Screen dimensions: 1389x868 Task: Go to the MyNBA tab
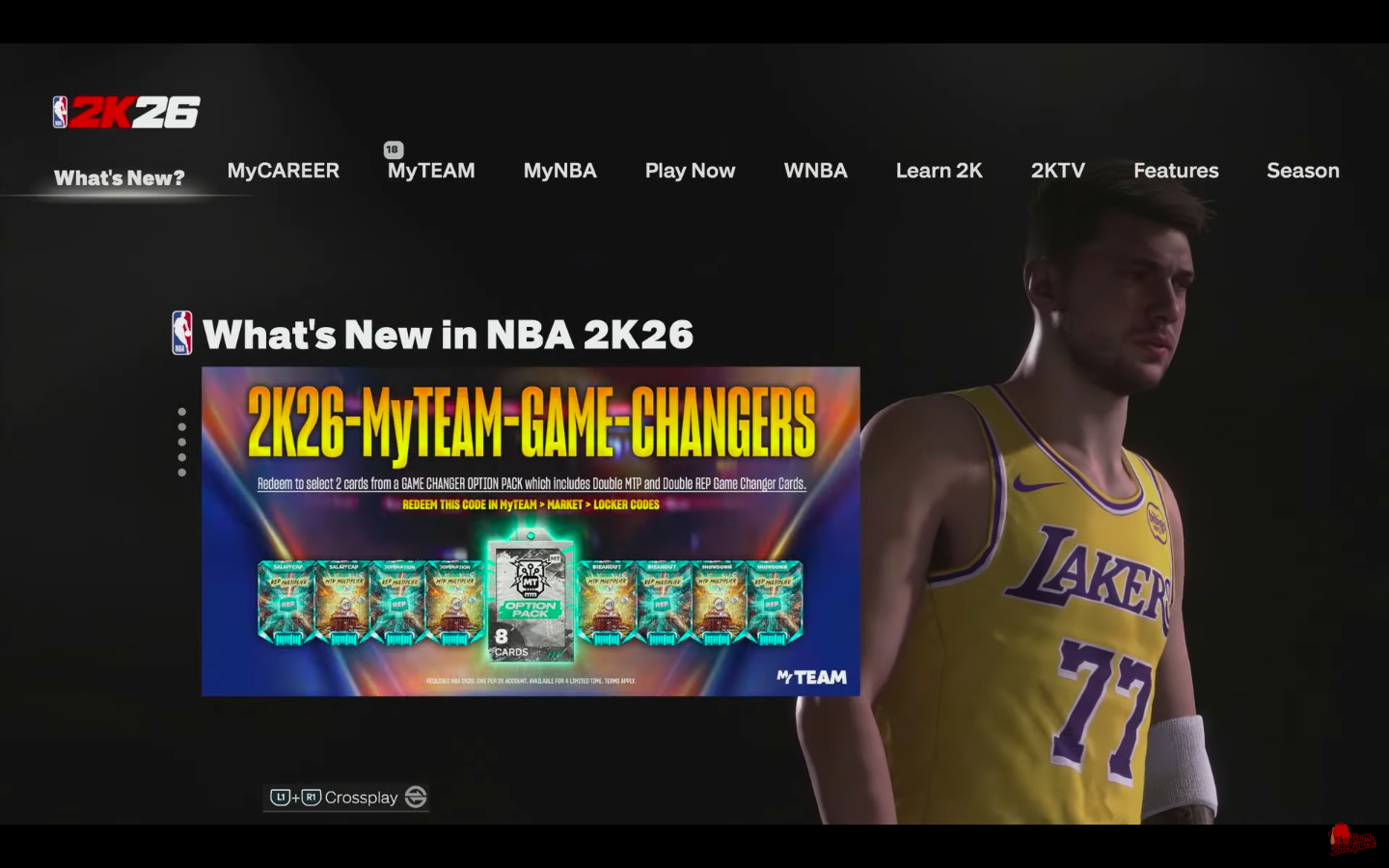pos(560,171)
